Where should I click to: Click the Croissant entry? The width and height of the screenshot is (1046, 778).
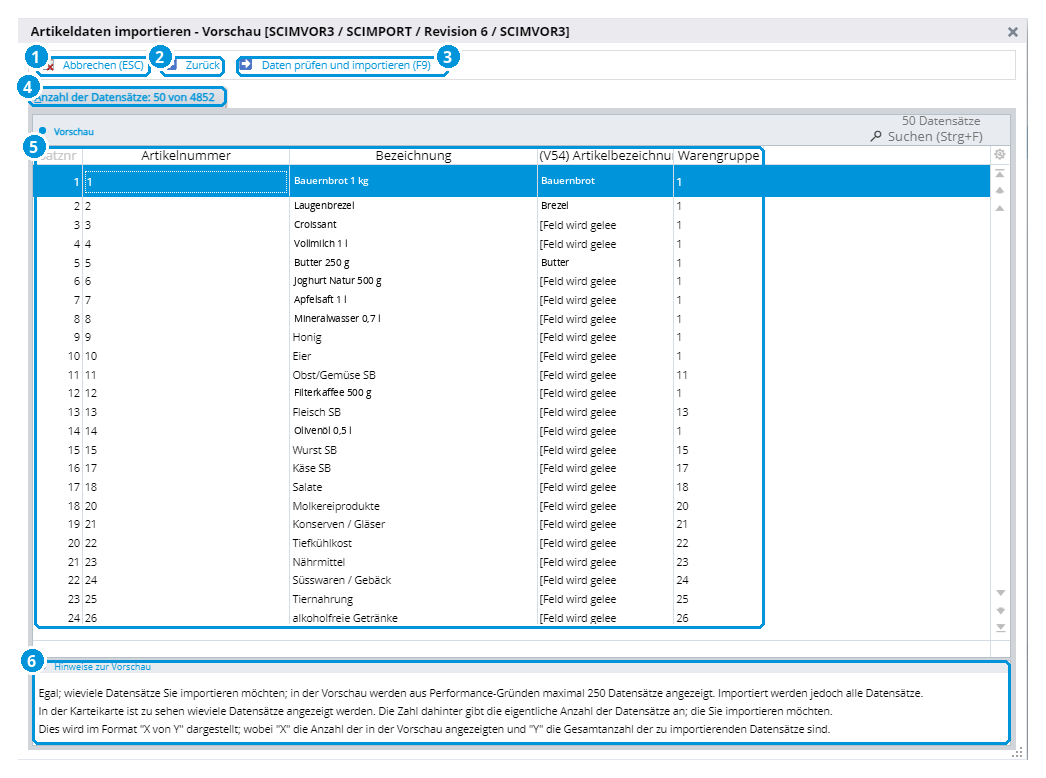[414, 225]
